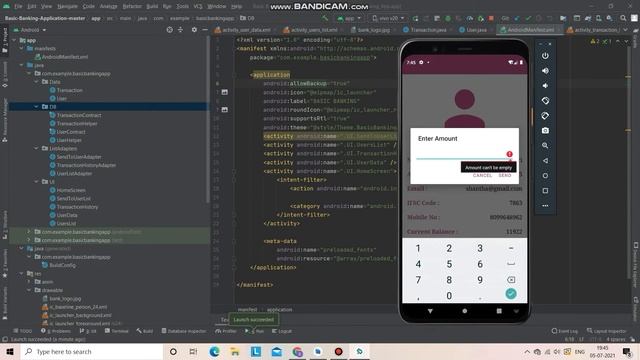Click the red Stop icon in toolbar
Viewport: 640px width, 360px height.
point(491,18)
